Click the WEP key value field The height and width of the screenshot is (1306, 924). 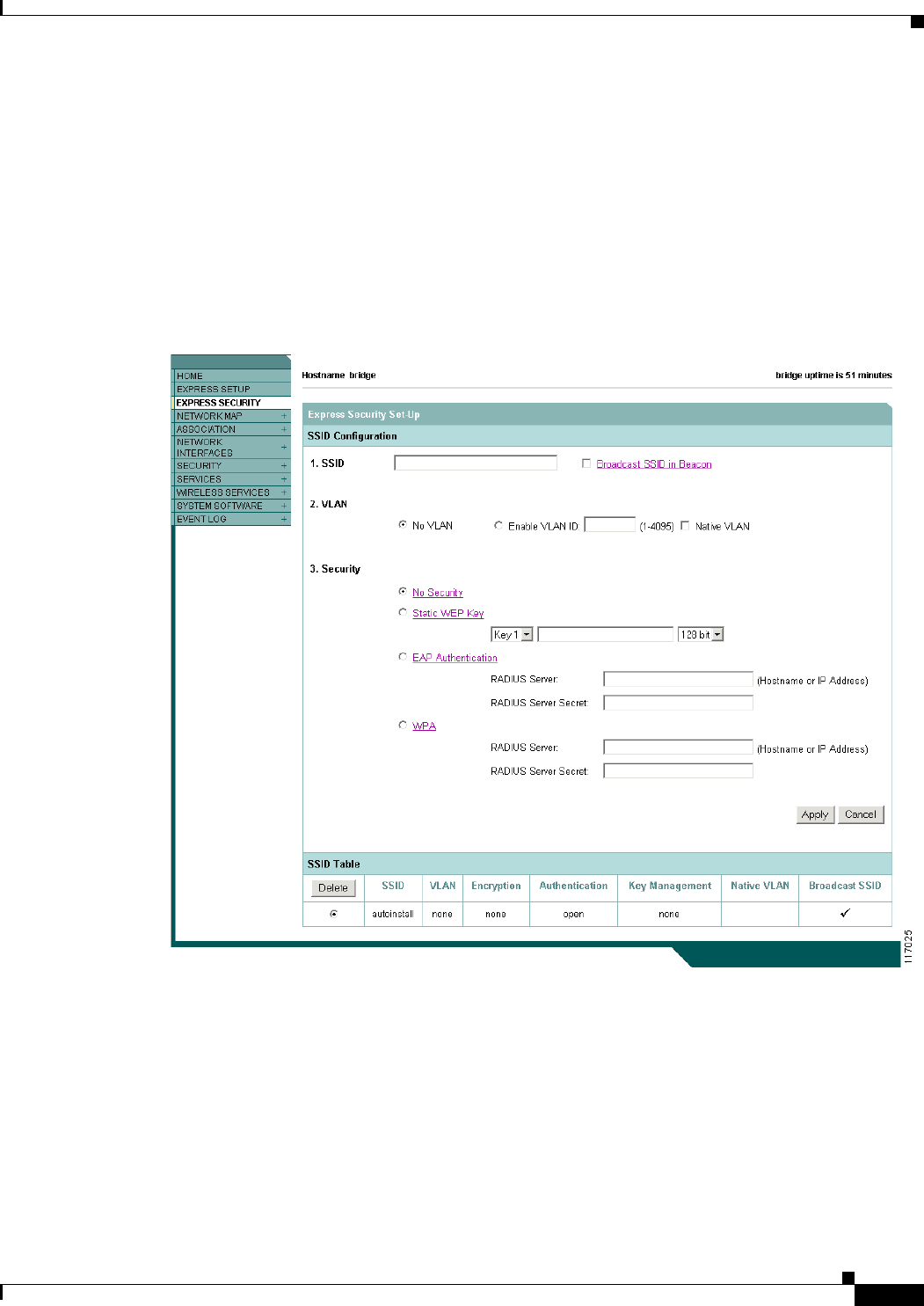click(x=606, y=634)
